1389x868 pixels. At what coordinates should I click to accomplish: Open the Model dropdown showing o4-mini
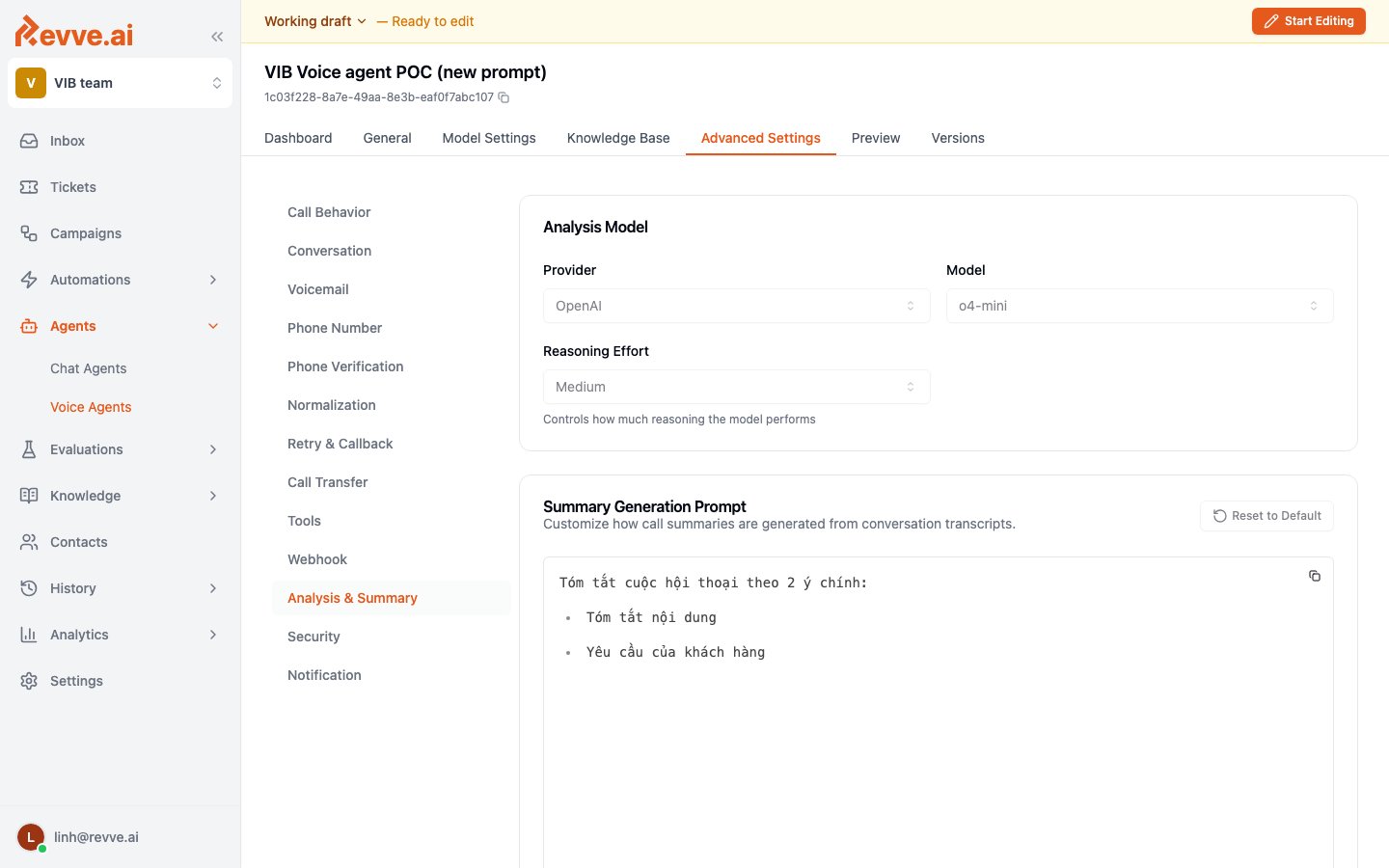coord(1139,306)
